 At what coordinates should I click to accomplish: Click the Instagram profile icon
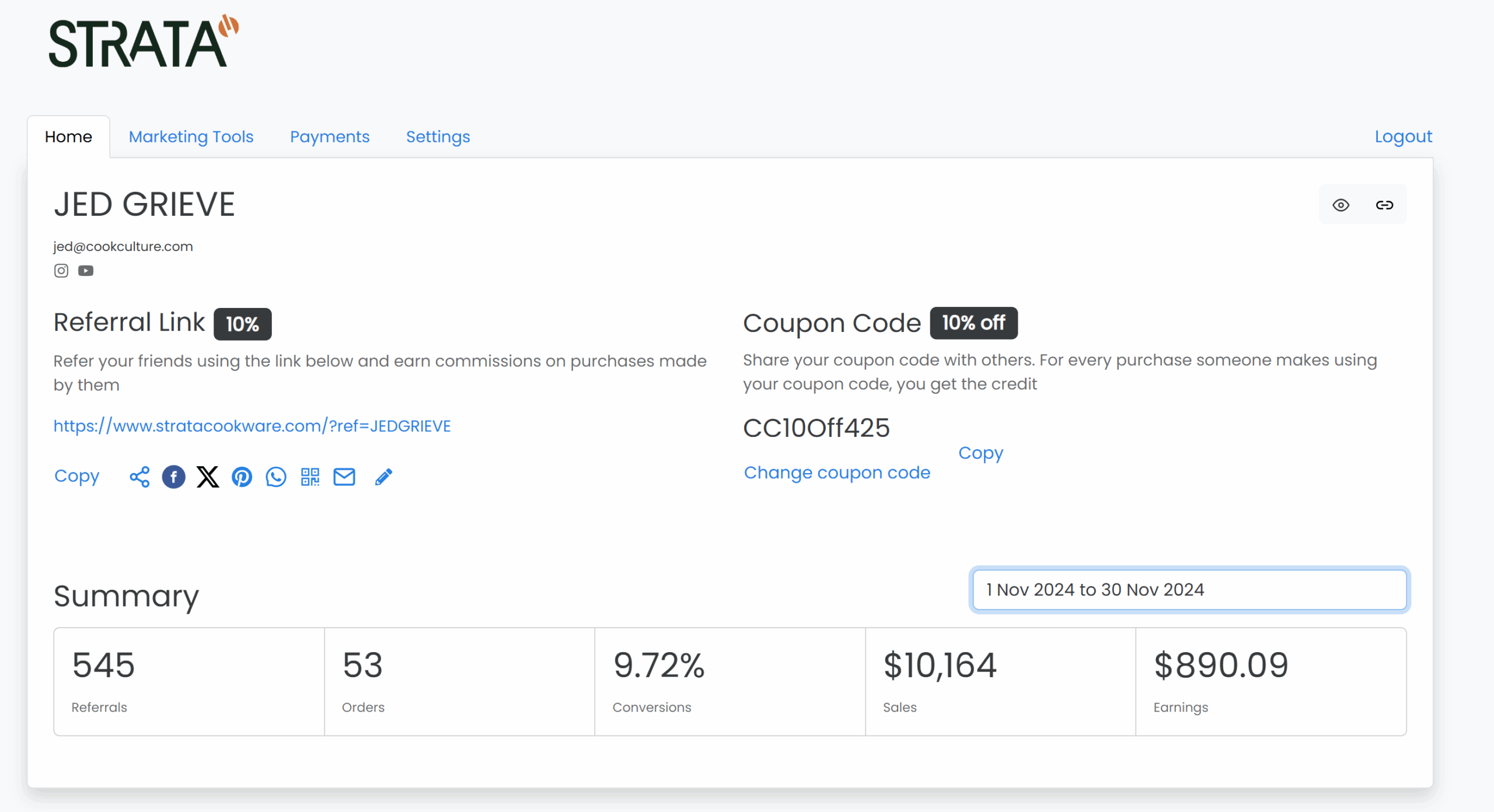click(61, 271)
